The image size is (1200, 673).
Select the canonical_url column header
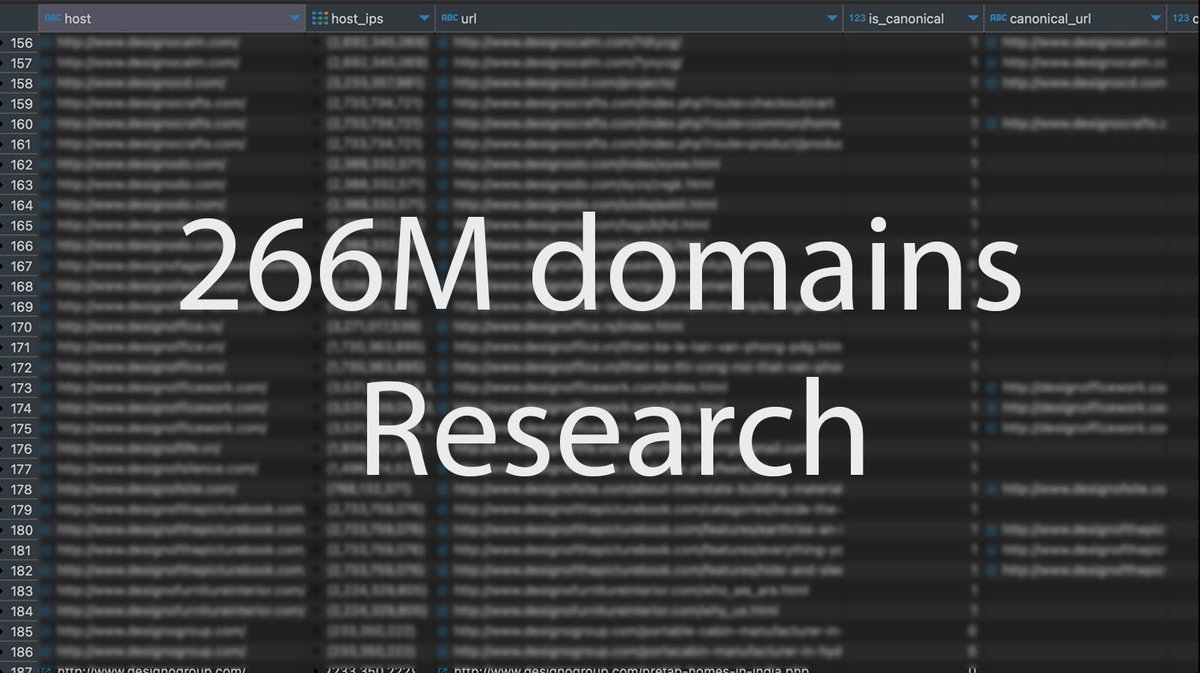click(1075, 18)
